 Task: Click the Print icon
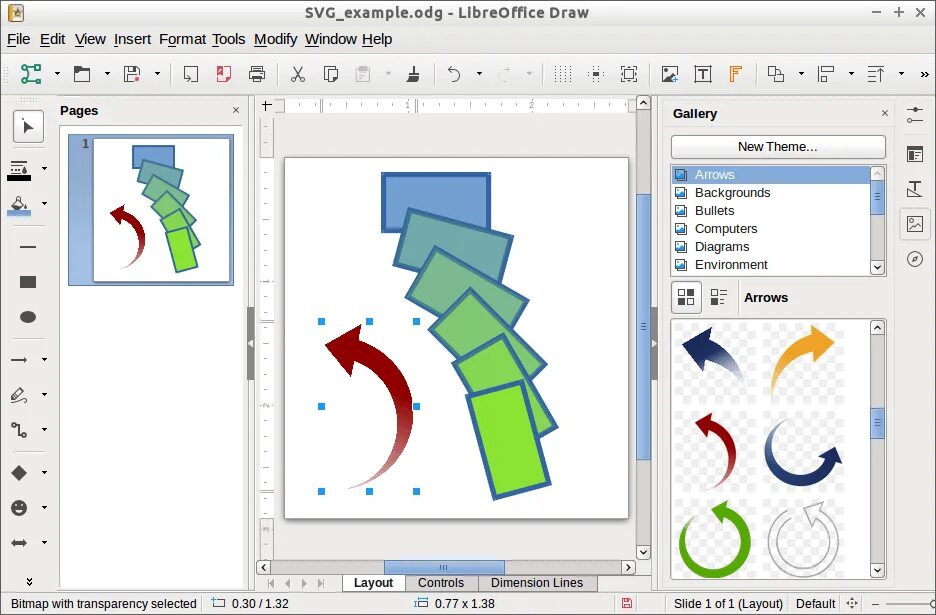[x=256, y=74]
